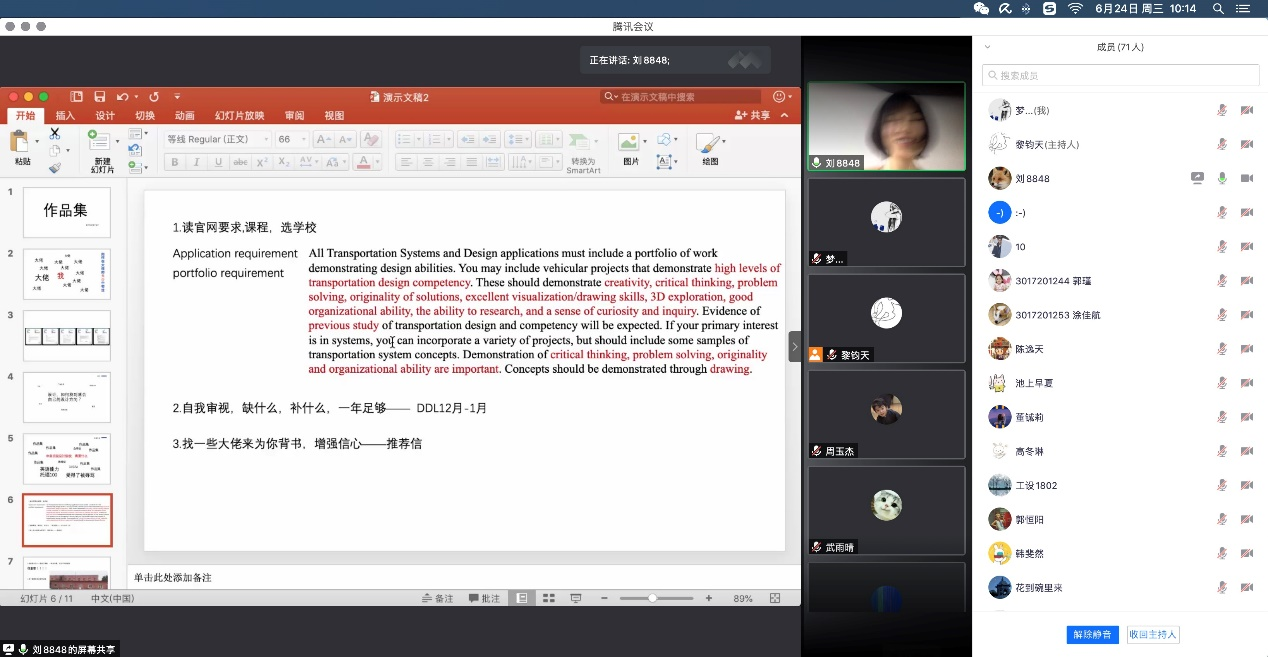Click the 绘图 (Draw) tool icon
The image size is (1268, 657).
point(707,142)
